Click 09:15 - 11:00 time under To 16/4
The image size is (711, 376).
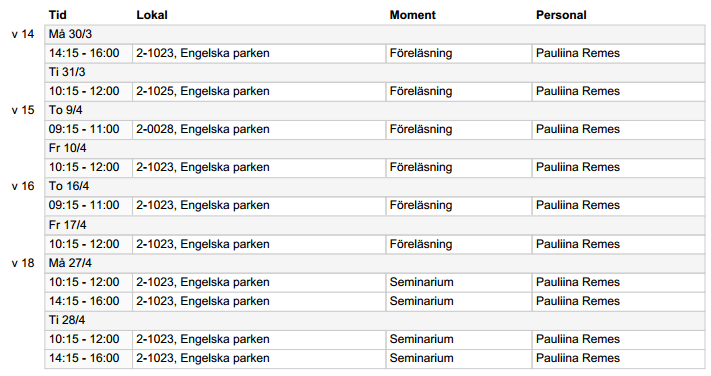click(84, 205)
